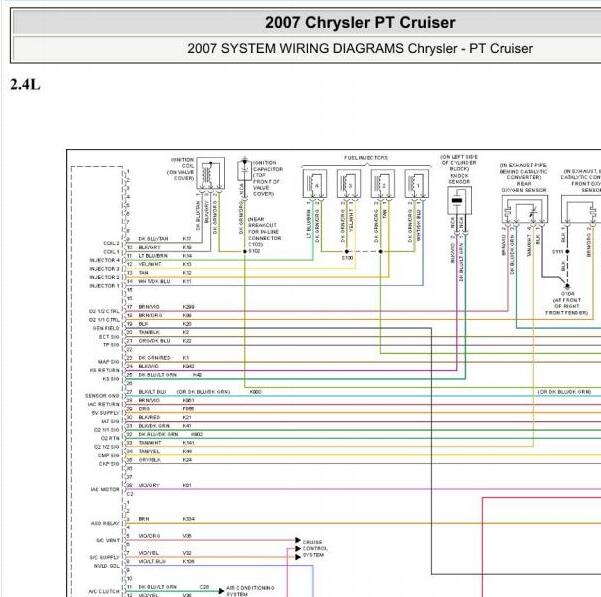Click the 'MAP SIG' pin label
Image resolution: width=601 pixels, height=597 pixels.
pyautogui.click(x=109, y=362)
